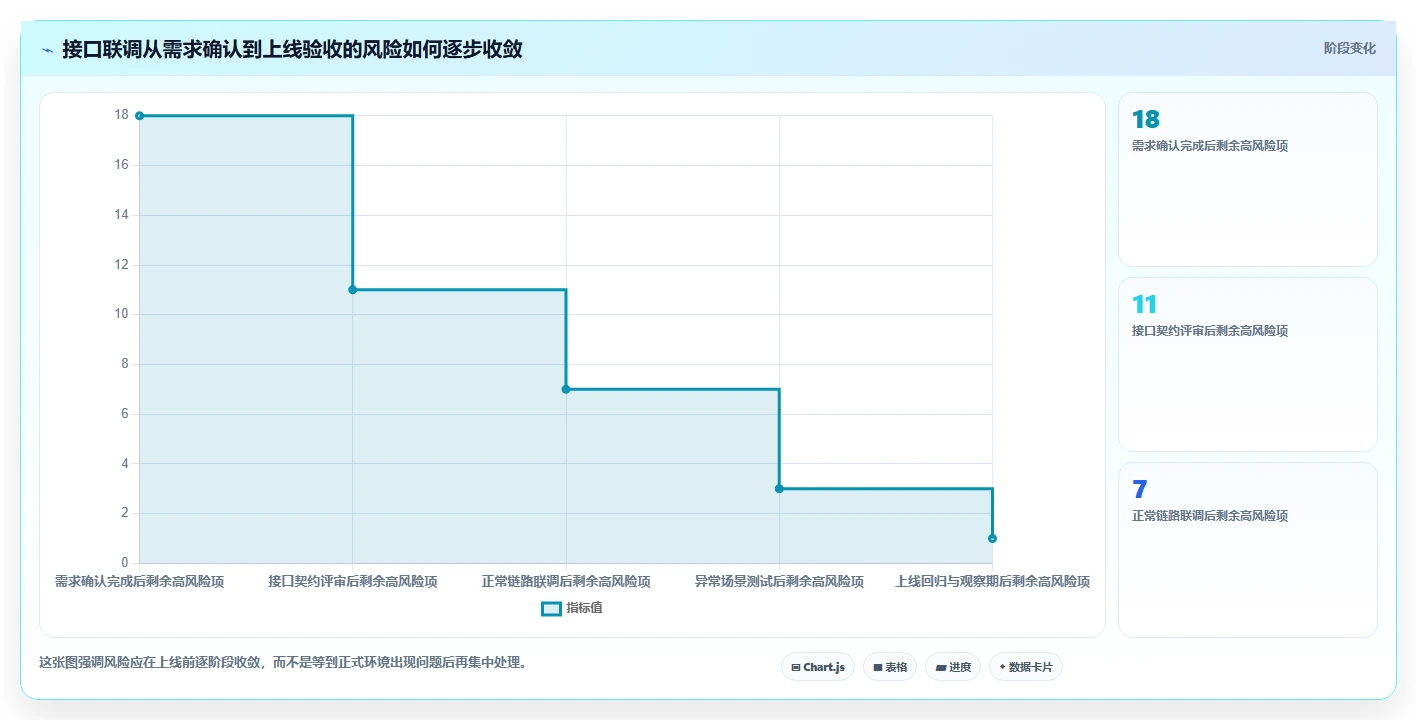Click the y-axis value 0

[x=126, y=563]
